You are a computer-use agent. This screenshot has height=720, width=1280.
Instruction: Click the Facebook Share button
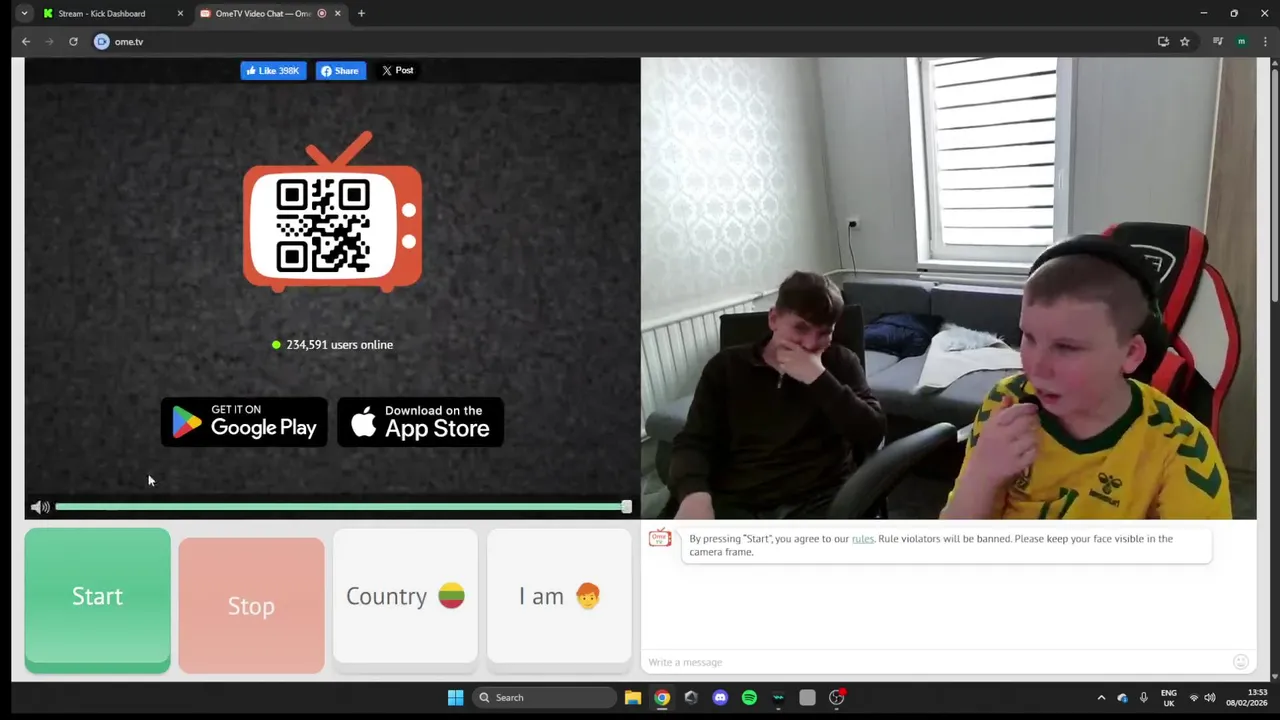click(340, 70)
